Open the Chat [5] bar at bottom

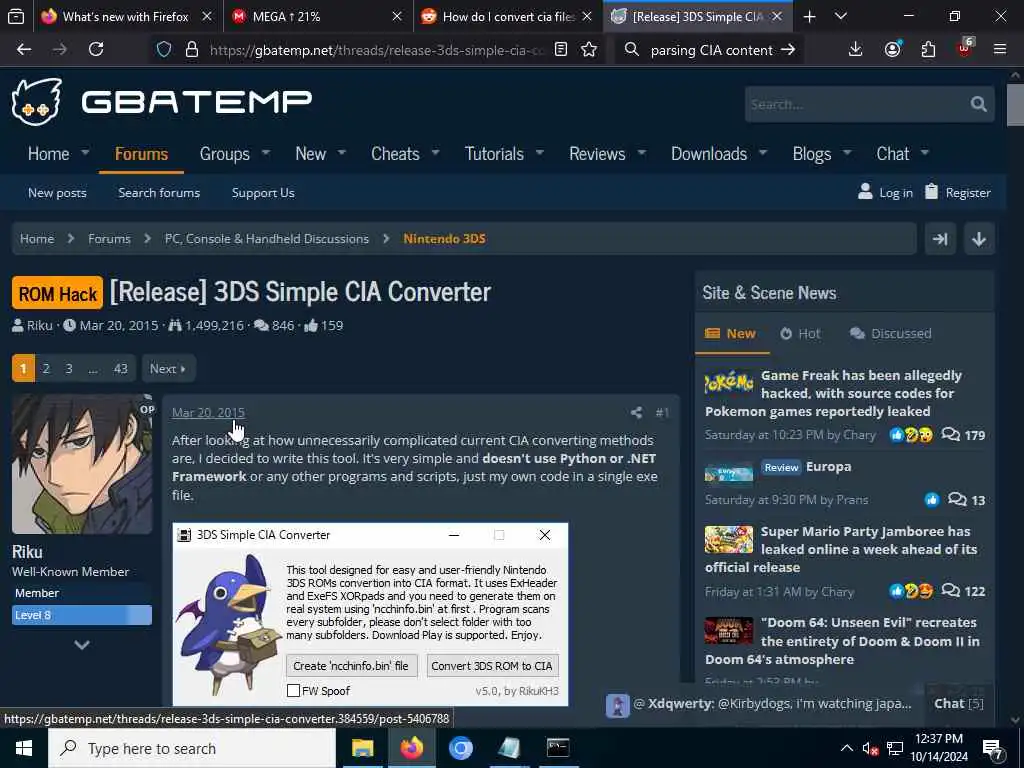958,703
